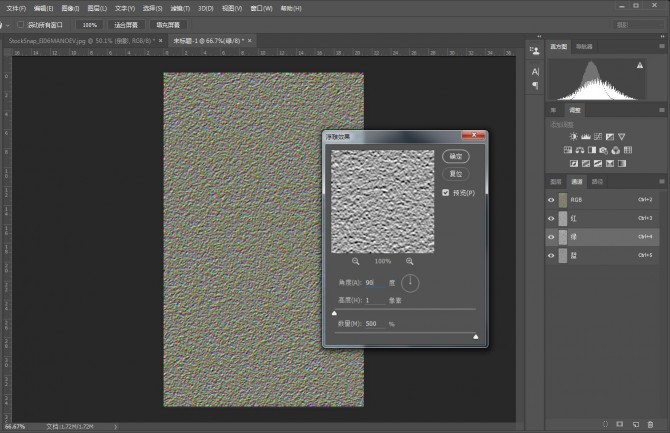Hide the RGB channel visibility eye
This screenshot has width=670, height=433.
pos(551,200)
